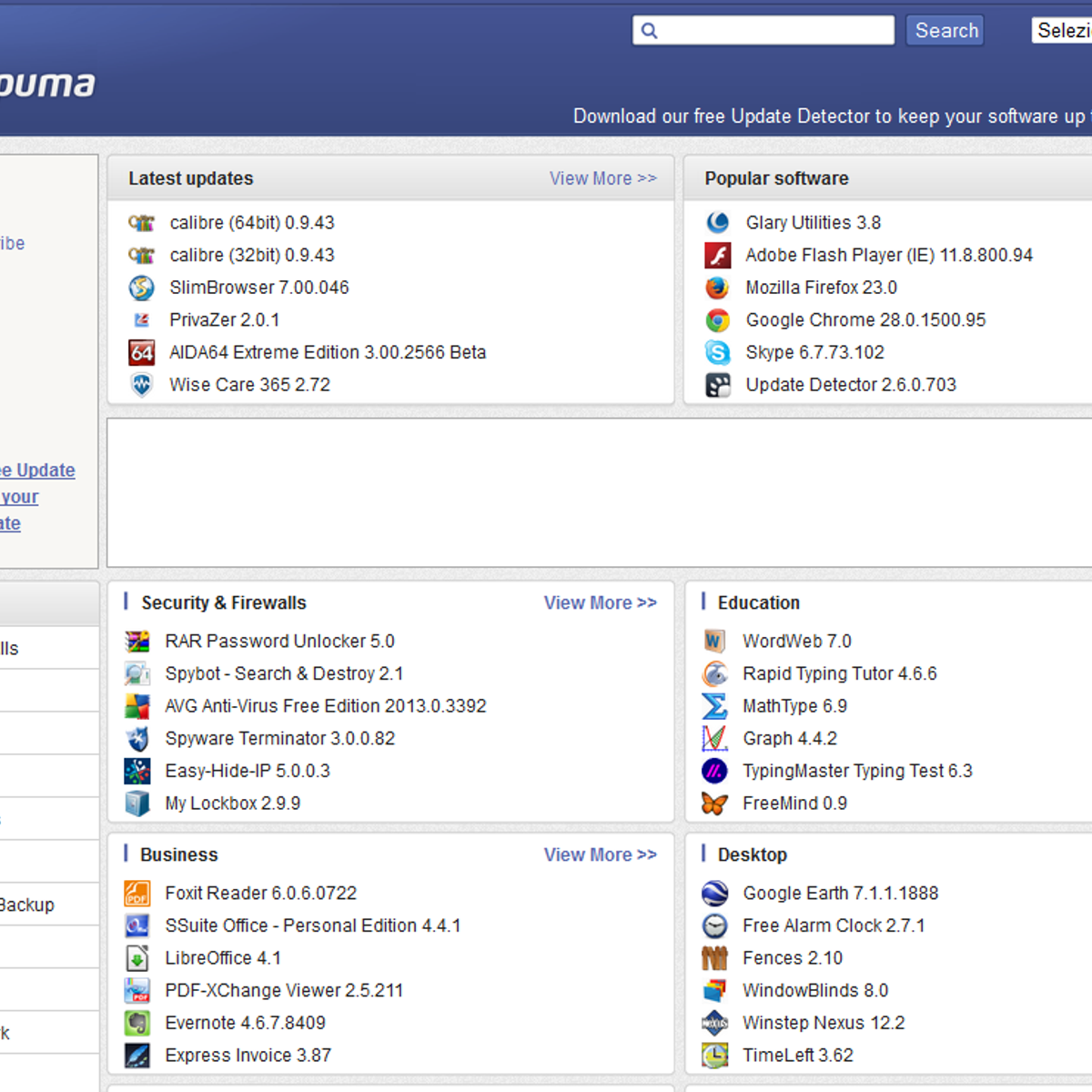Click the Google Earth icon
1092x1092 pixels.
tap(714, 894)
